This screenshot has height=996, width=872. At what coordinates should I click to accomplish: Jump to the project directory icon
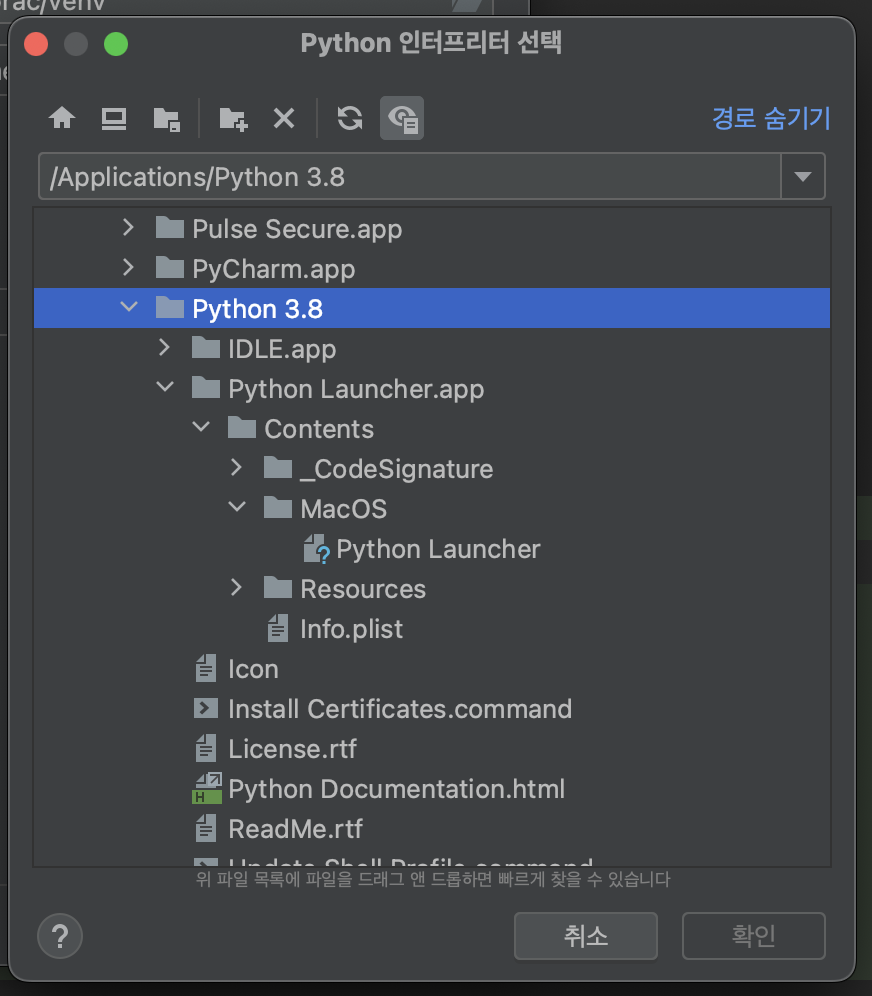tap(166, 119)
